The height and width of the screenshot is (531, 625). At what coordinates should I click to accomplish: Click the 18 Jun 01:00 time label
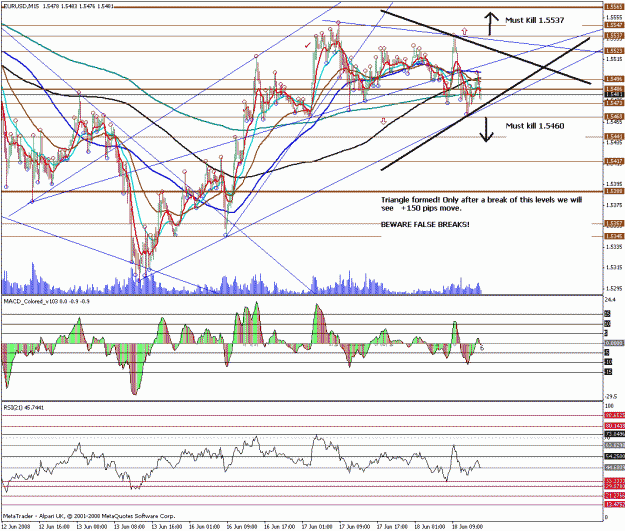[x=430, y=527]
